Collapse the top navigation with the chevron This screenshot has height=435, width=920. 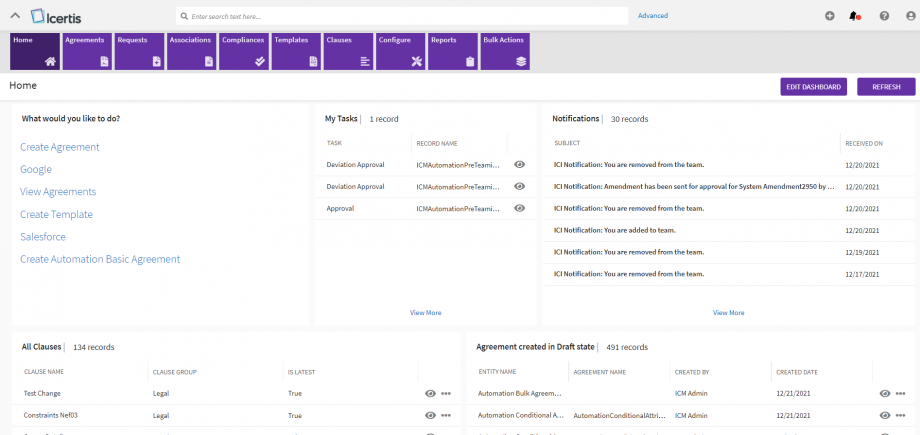pyautogui.click(x=16, y=16)
